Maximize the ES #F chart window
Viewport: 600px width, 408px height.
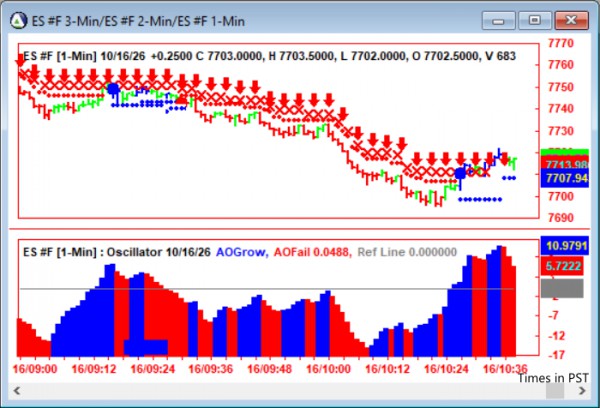[x=535, y=20]
